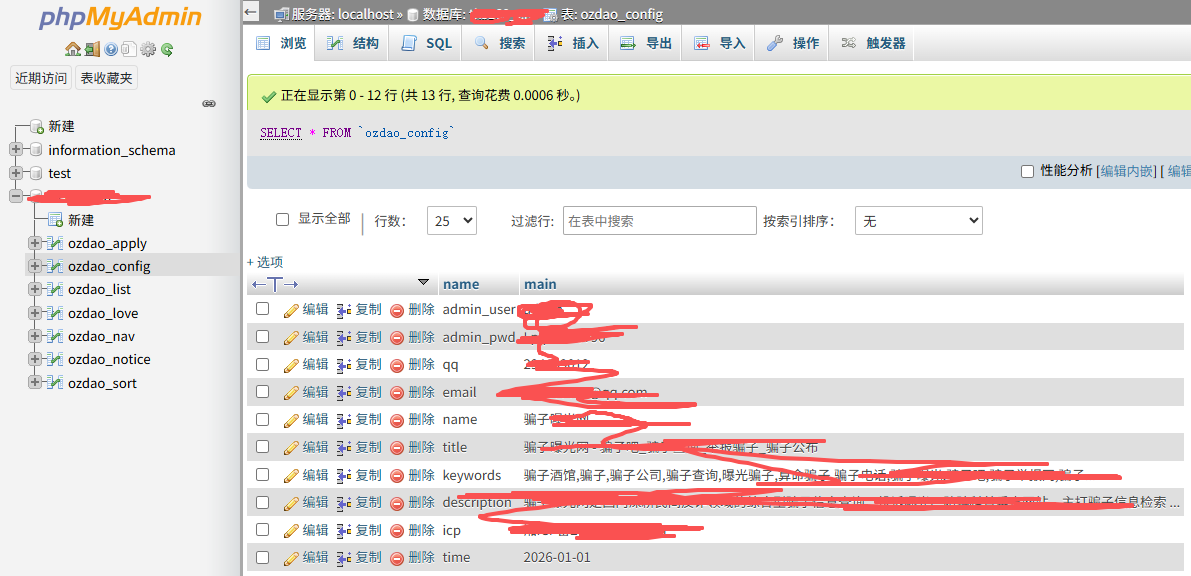Click the pencil edit icon for email row

pyautogui.click(x=291, y=393)
